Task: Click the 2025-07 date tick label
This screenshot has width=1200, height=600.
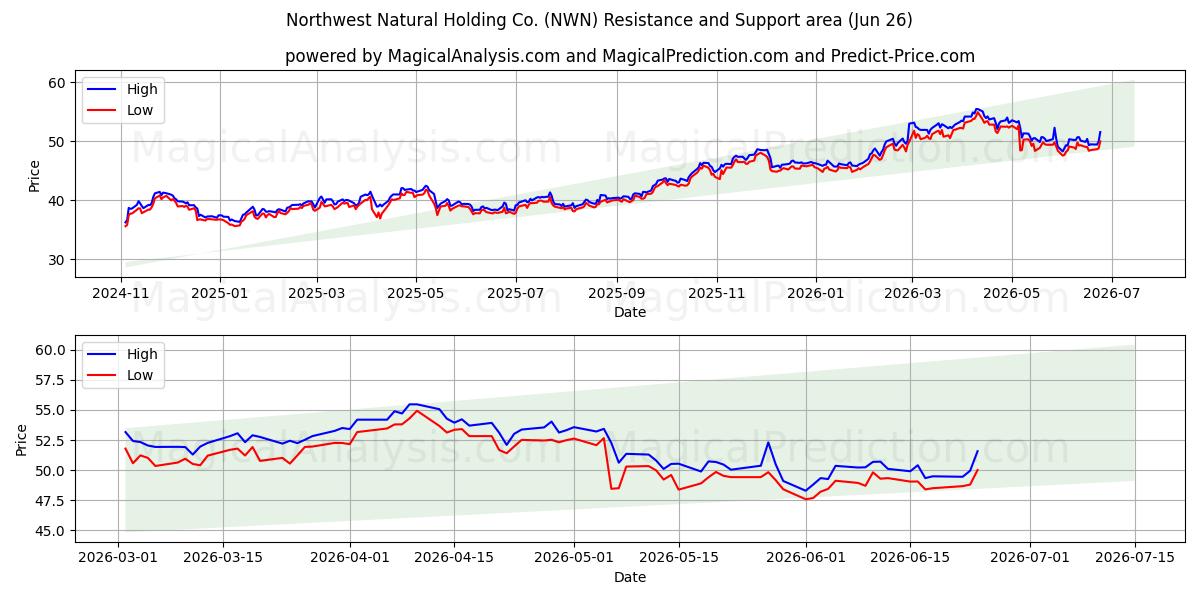Action: pyautogui.click(x=516, y=294)
